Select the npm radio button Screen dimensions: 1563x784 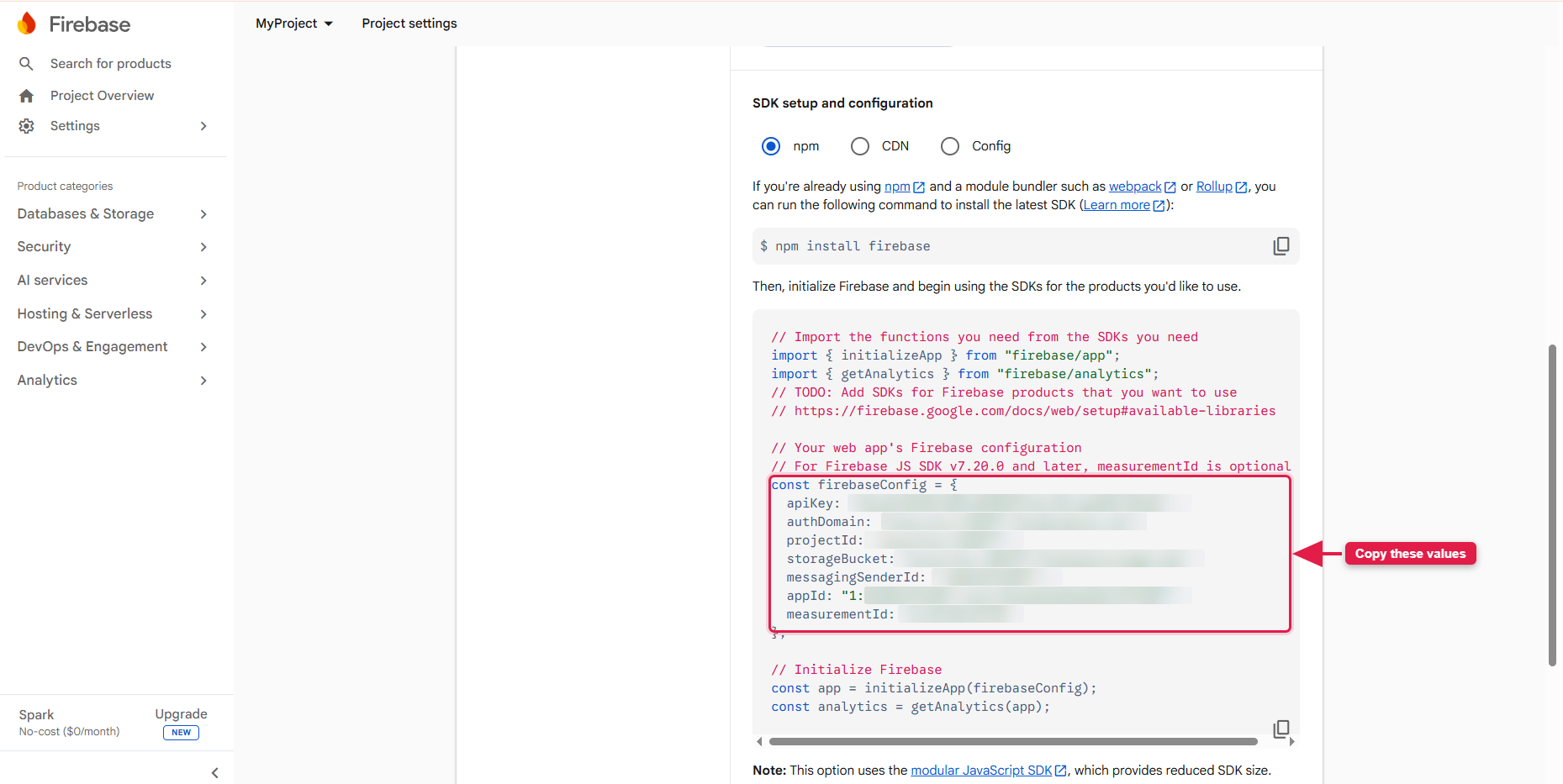click(771, 146)
